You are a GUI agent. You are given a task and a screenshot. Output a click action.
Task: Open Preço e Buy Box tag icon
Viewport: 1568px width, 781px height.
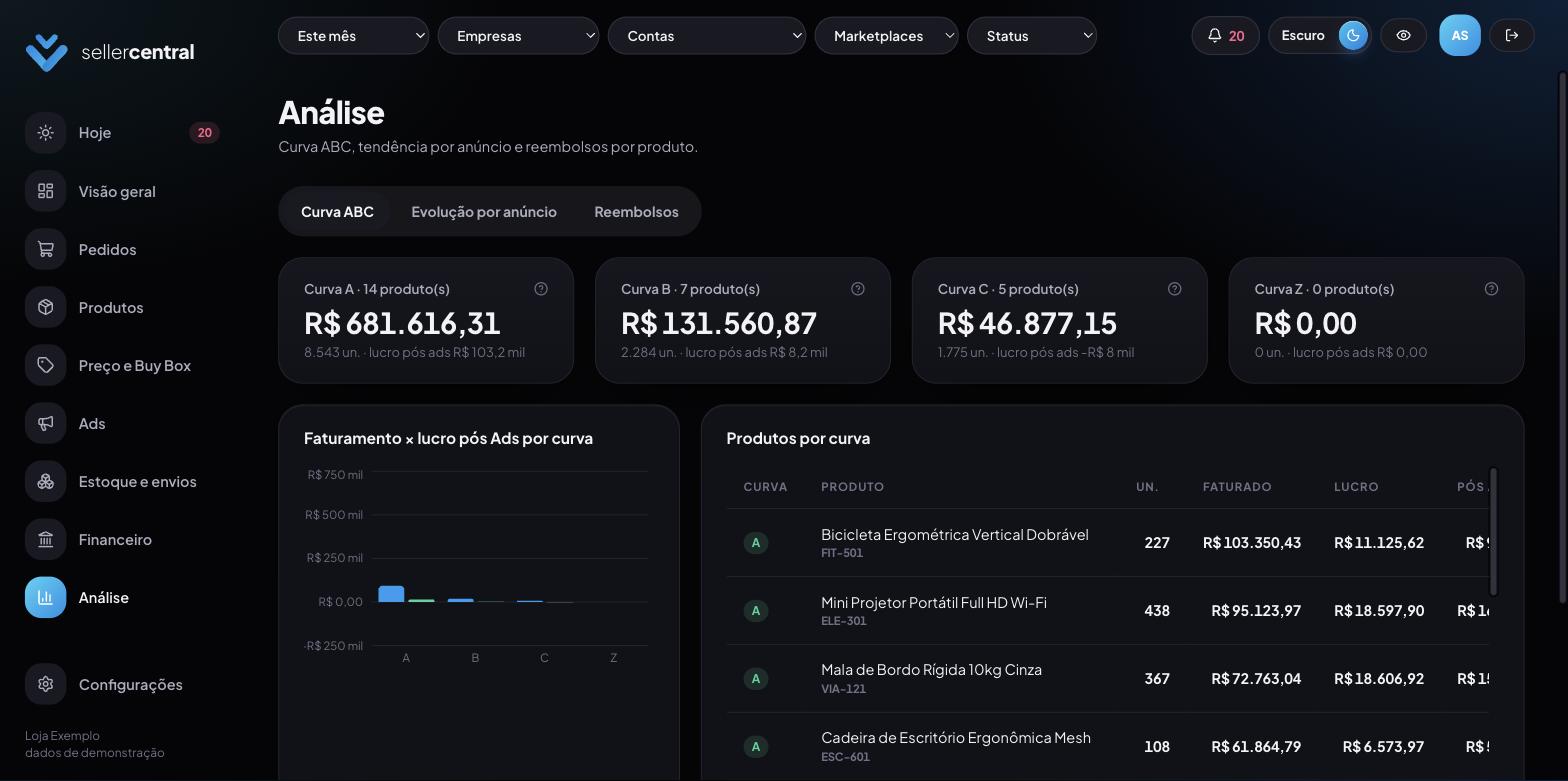pyautogui.click(x=45, y=365)
